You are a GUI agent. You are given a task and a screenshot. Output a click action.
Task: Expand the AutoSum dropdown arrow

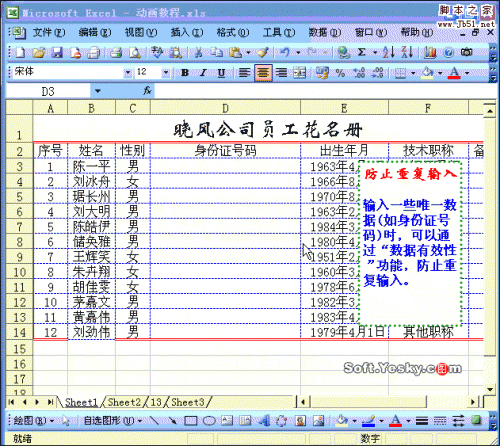tap(375, 52)
